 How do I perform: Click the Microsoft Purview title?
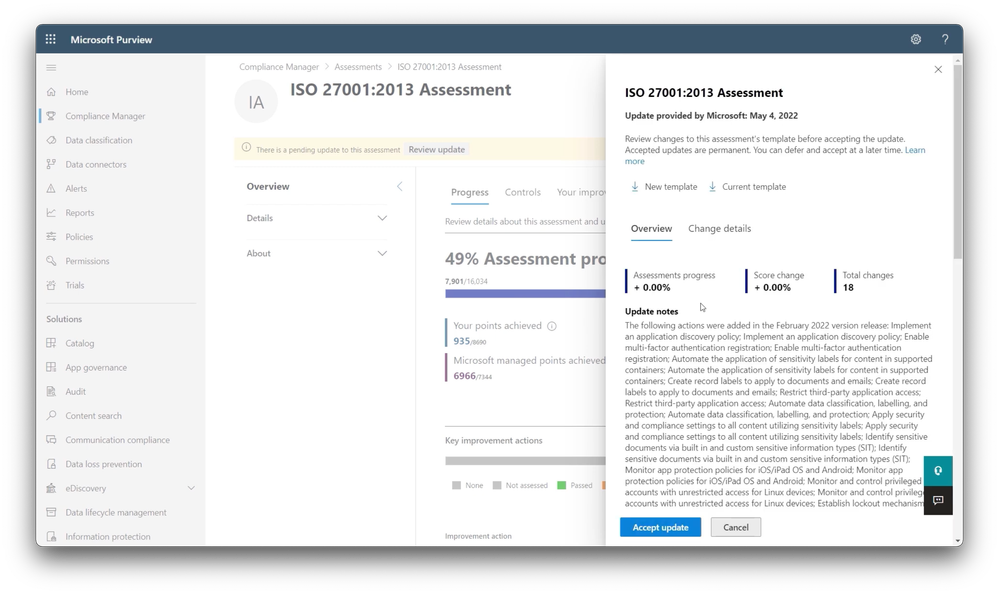coord(111,40)
